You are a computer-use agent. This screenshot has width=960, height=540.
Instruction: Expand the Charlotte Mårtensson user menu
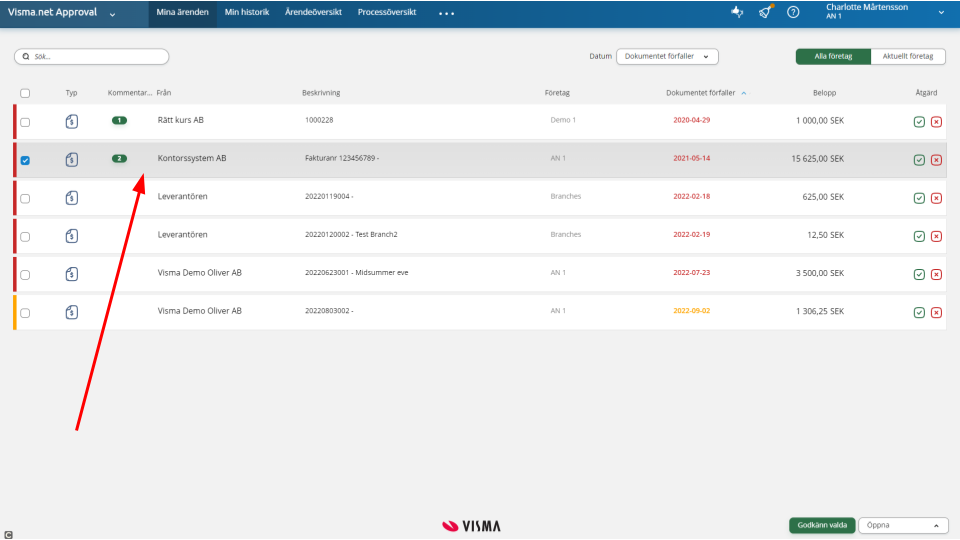coord(941,12)
